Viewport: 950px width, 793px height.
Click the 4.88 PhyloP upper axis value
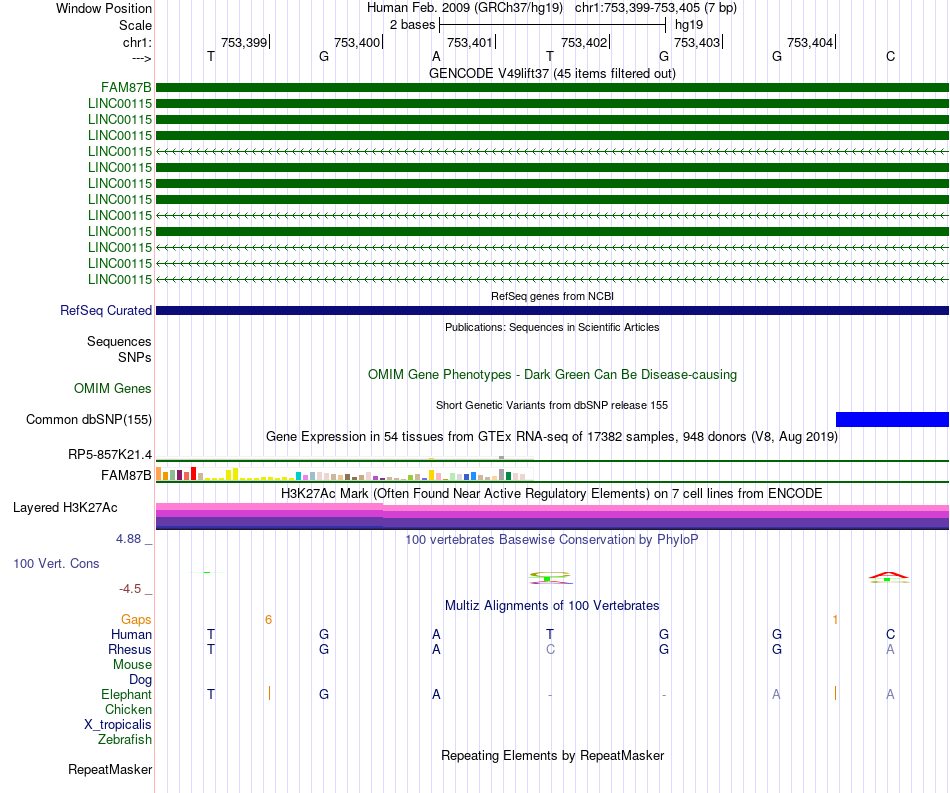pyautogui.click(x=128, y=539)
